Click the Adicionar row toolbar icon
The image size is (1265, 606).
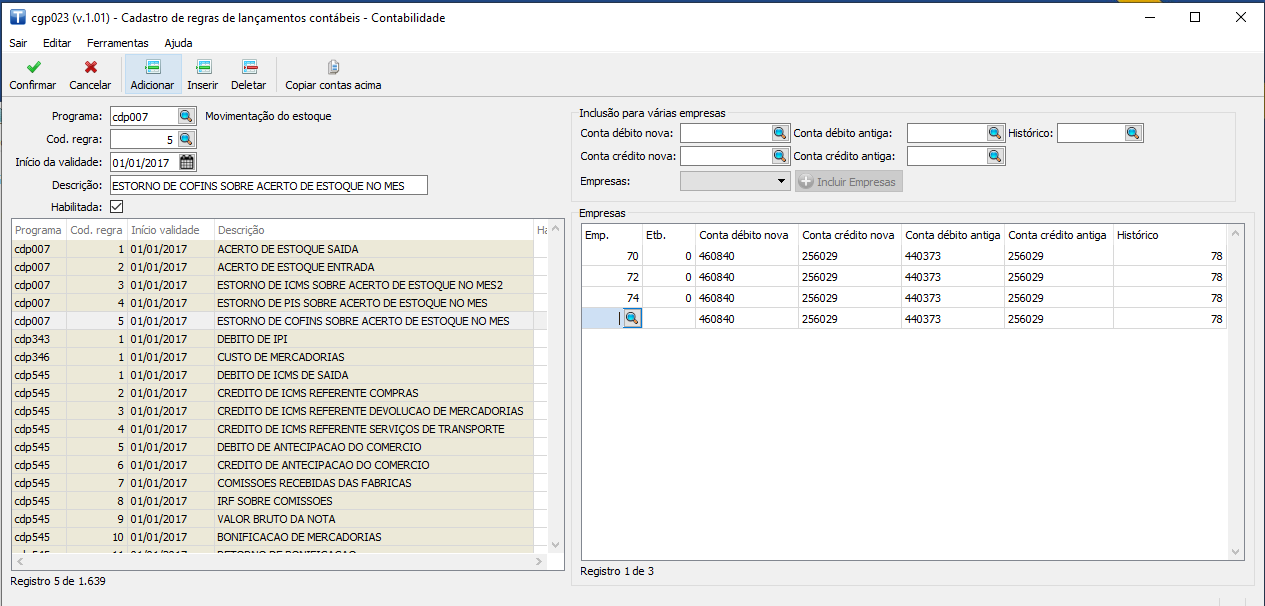[x=152, y=67]
